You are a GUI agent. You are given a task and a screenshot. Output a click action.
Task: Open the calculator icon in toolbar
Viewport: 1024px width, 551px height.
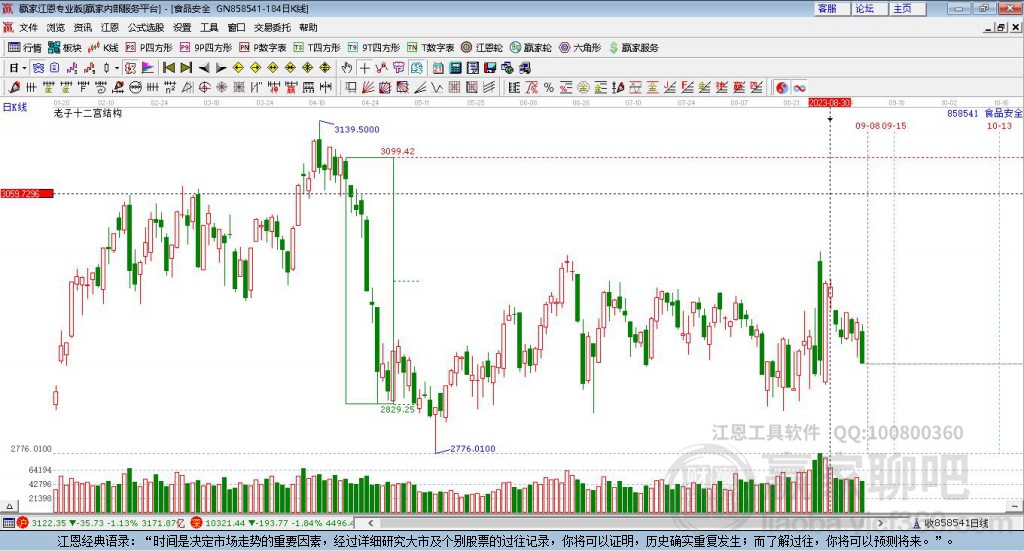click(x=455, y=68)
